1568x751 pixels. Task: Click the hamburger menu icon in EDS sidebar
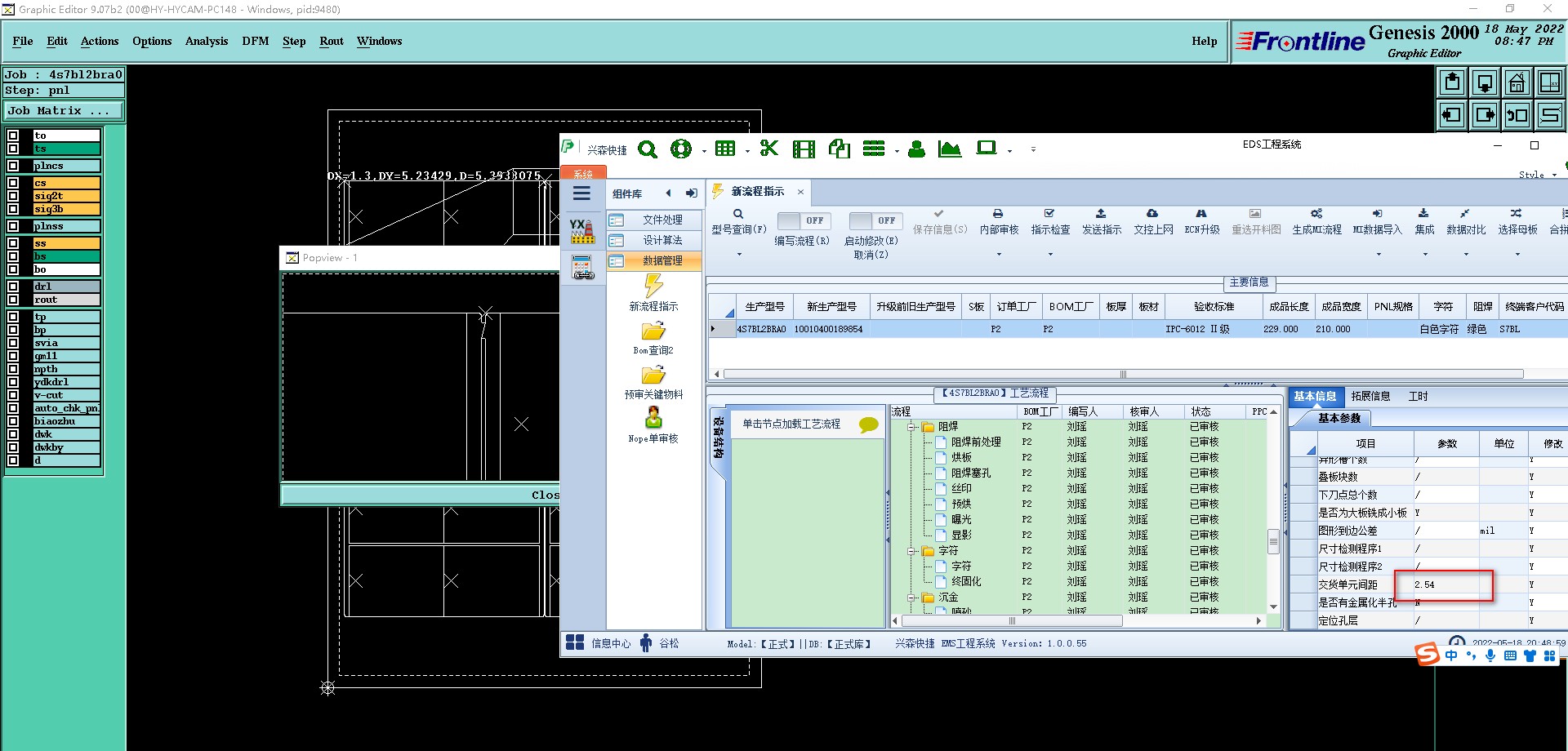click(581, 193)
